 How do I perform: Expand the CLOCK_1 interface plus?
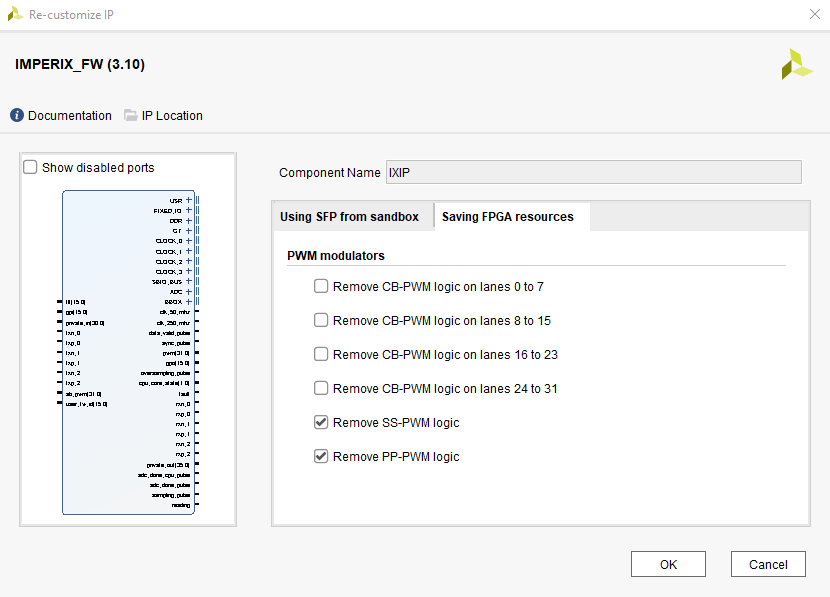(188, 251)
